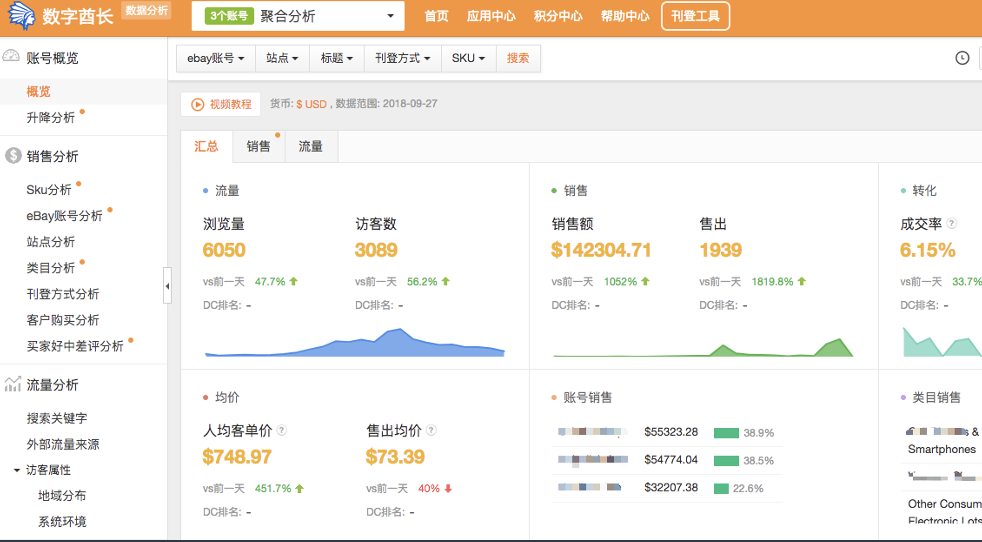Click the $54774.04 account sales amount

(671, 460)
